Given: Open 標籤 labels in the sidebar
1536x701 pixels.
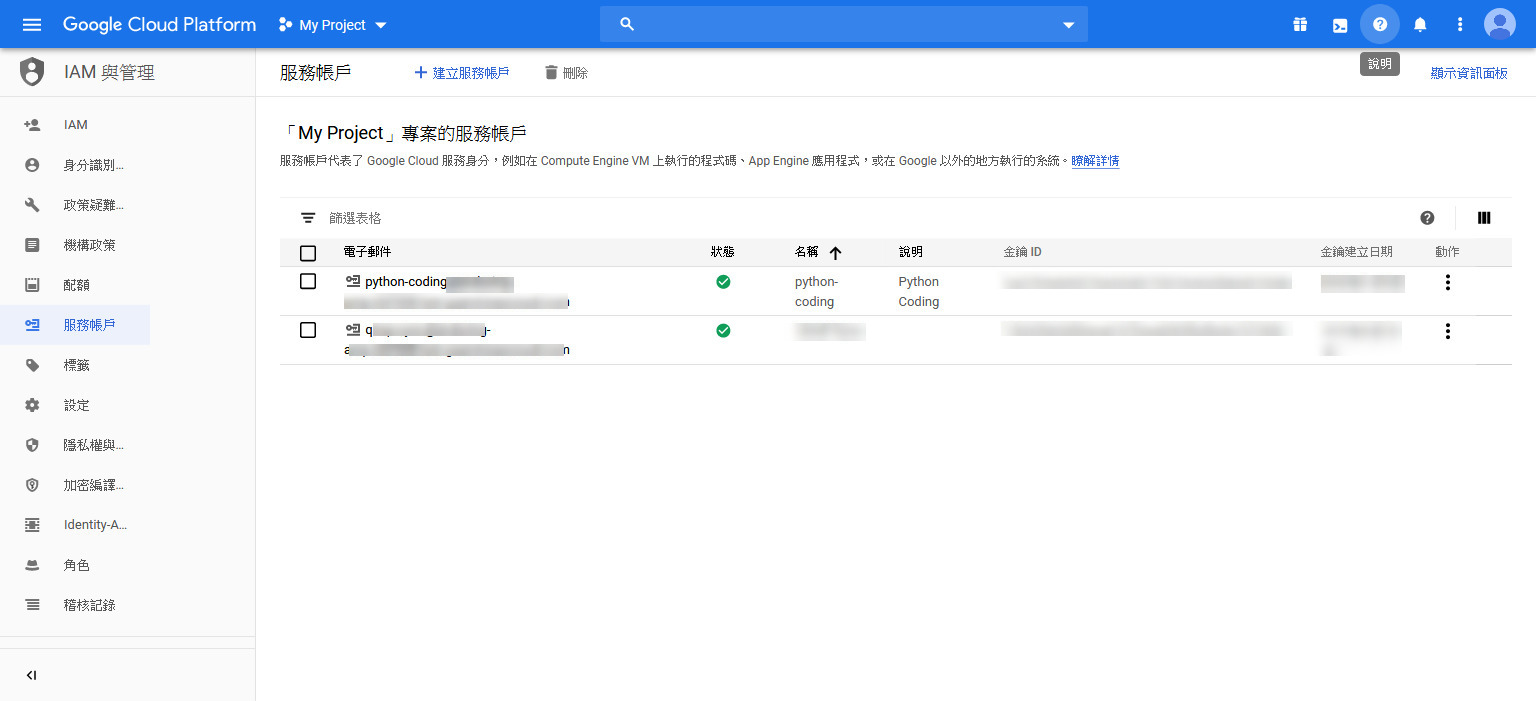Looking at the screenshot, I should [x=75, y=365].
